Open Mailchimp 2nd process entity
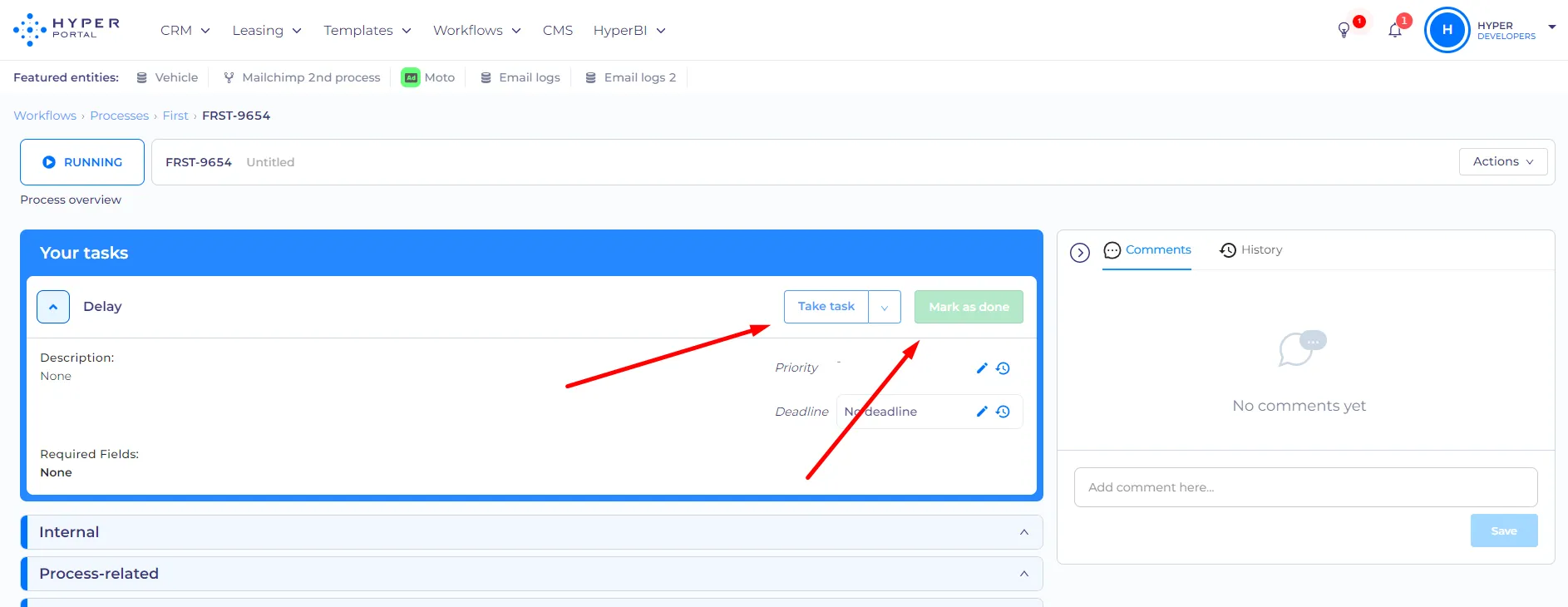This screenshot has width=1568, height=607. pyautogui.click(x=302, y=77)
